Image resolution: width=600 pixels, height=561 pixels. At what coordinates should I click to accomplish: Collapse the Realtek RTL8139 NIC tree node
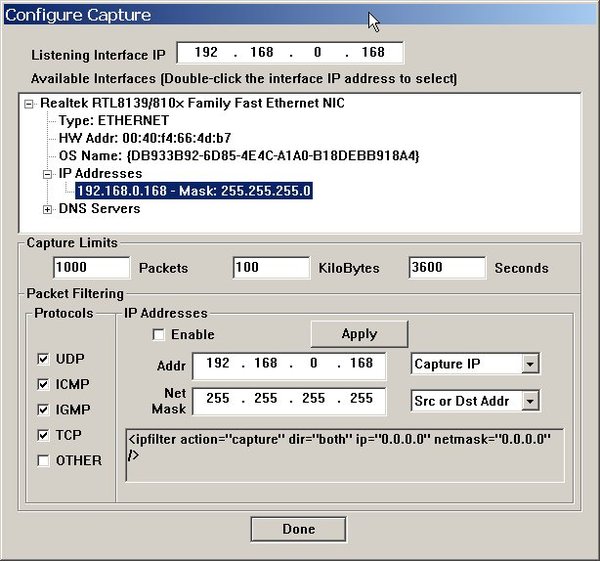[30, 102]
